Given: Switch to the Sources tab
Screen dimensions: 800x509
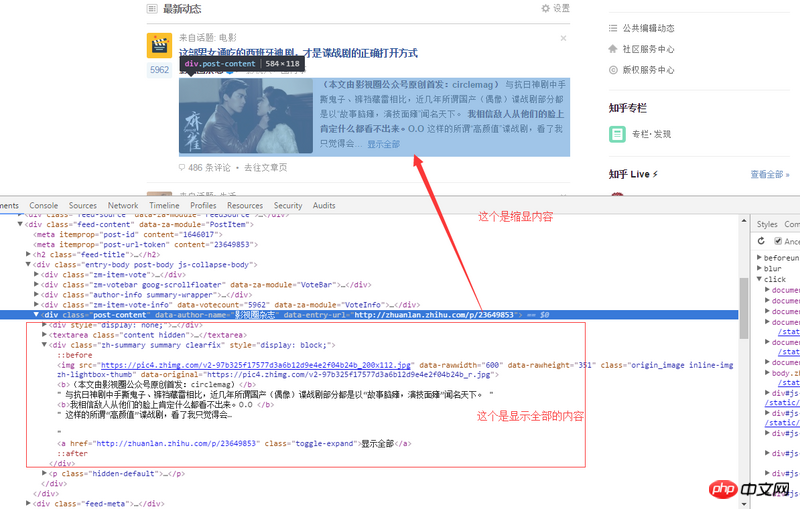Looking at the screenshot, I should [x=83, y=206].
